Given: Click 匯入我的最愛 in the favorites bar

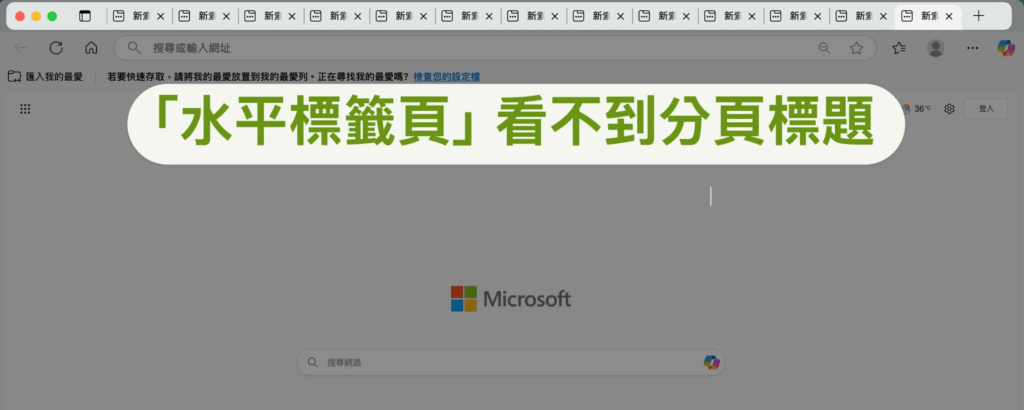Looking at the screenshot, I should 45,77.
